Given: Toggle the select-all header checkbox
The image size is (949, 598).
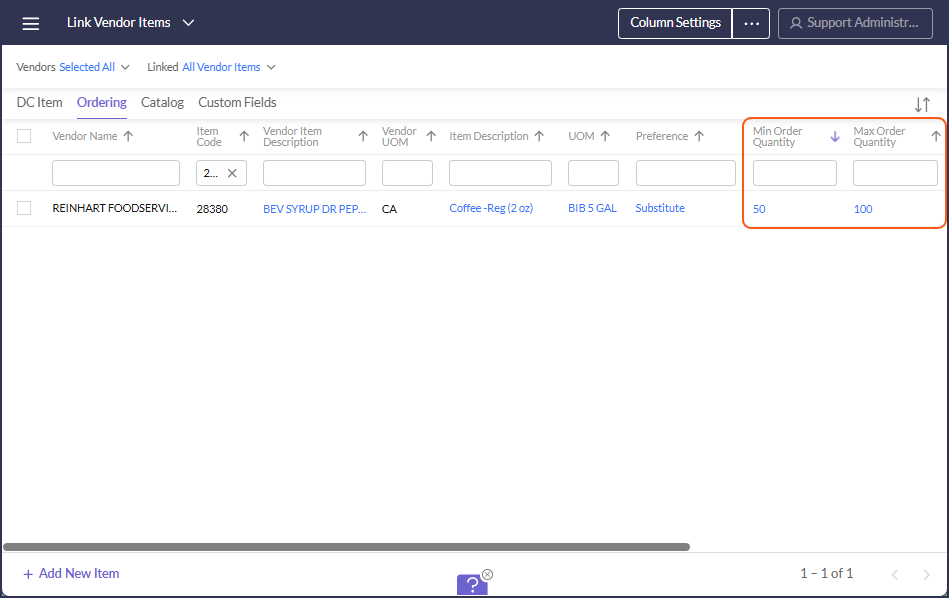Looking at the screenshot, I should [24, 136].
